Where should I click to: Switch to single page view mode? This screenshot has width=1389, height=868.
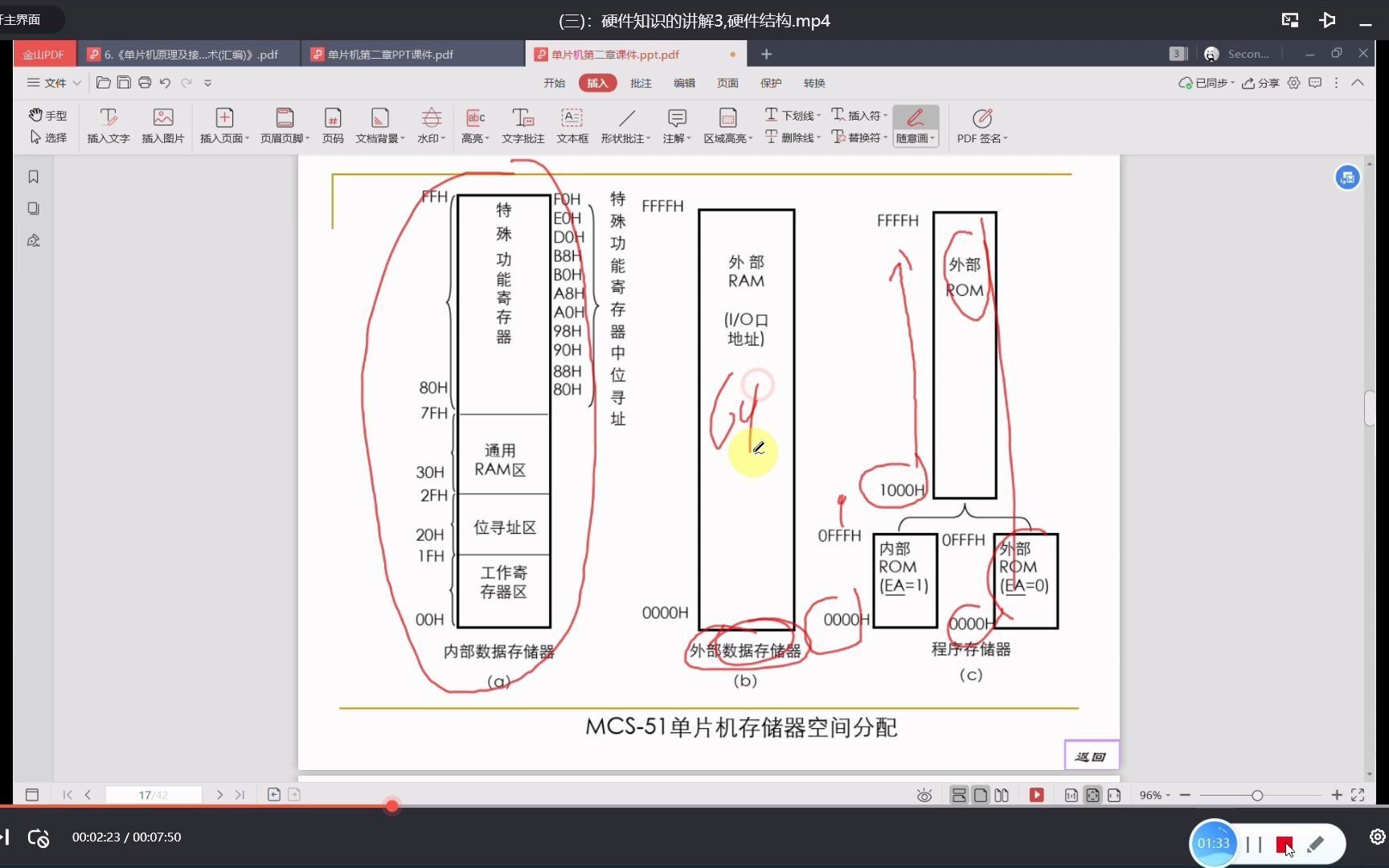981,795
